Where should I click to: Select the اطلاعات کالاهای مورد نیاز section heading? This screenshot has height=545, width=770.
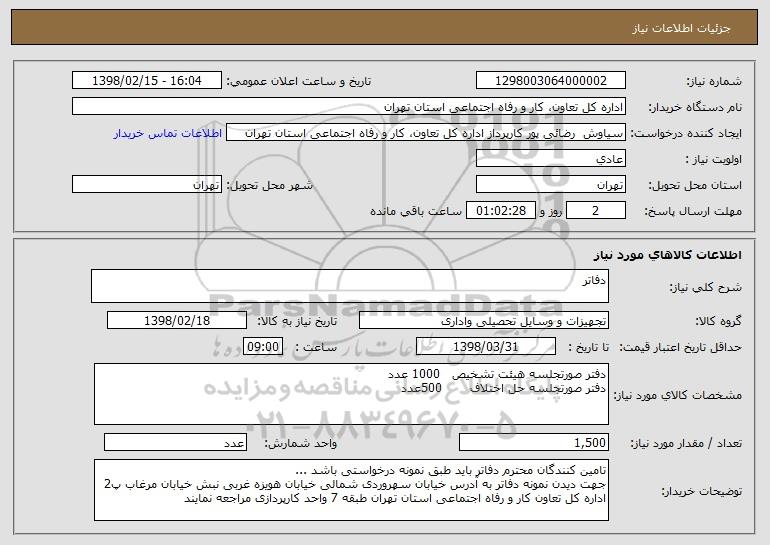[x=667, y=255]
